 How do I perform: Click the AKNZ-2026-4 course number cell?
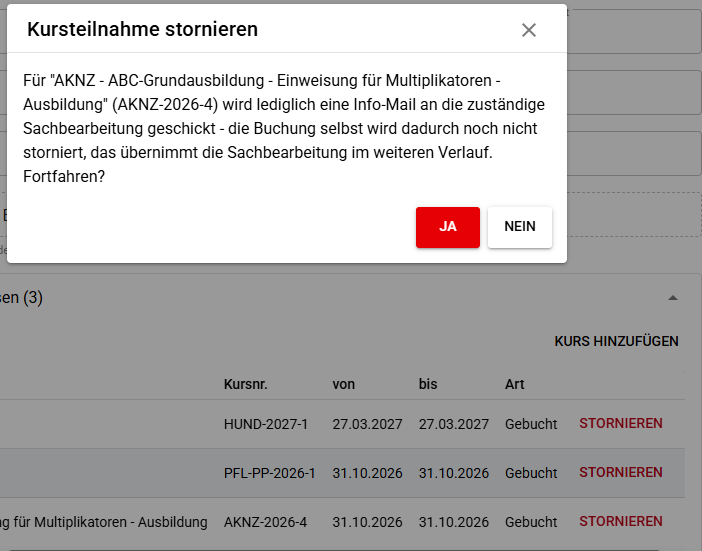point(265,522)
